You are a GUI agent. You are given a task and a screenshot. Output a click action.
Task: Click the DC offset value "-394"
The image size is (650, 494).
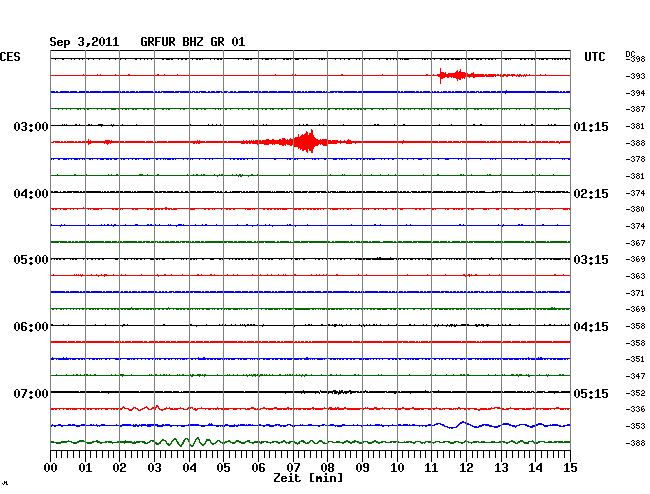(x=635, y=93)
